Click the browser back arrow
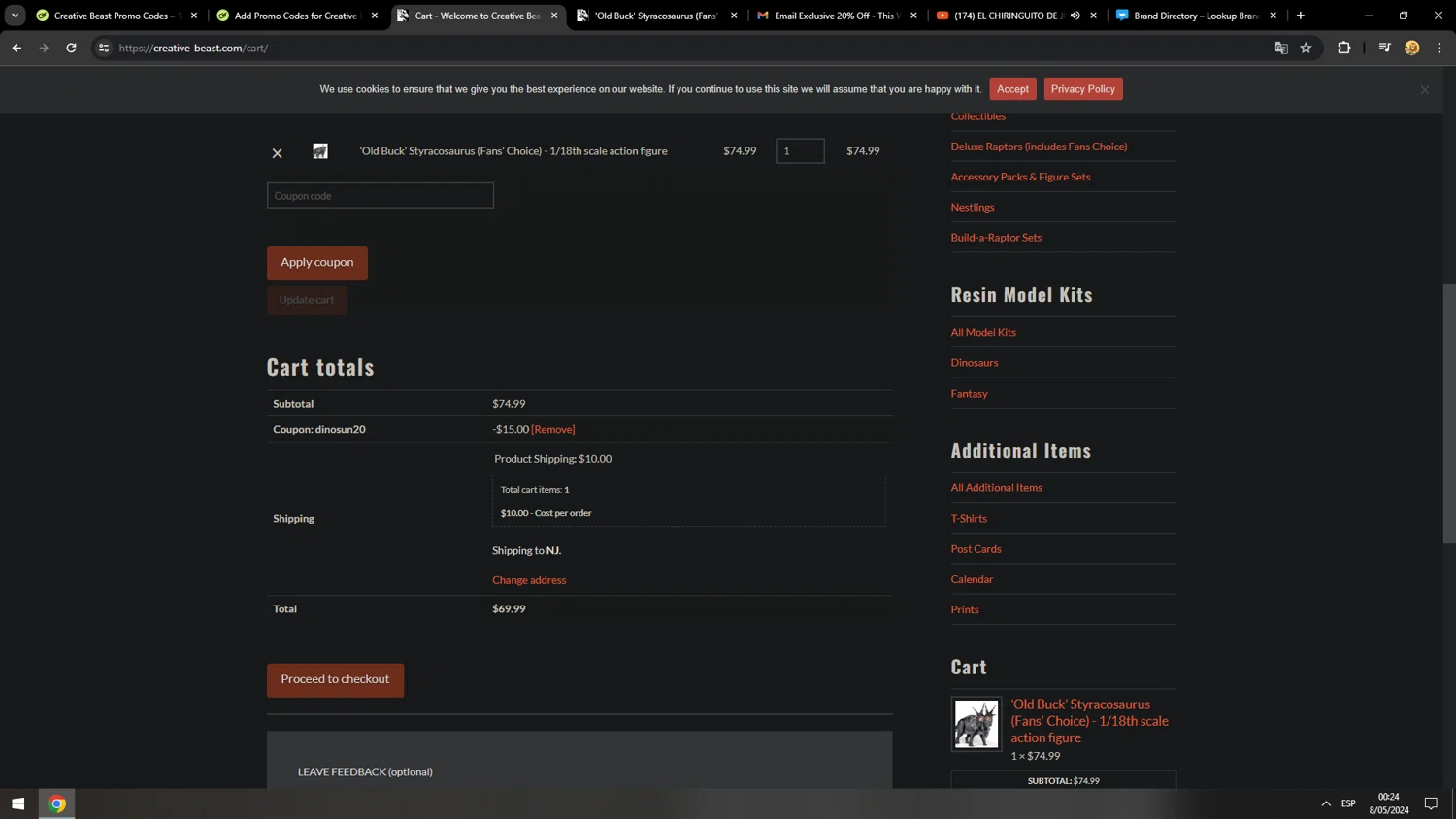The image size is (1456, 819). (x=17, y=48)
